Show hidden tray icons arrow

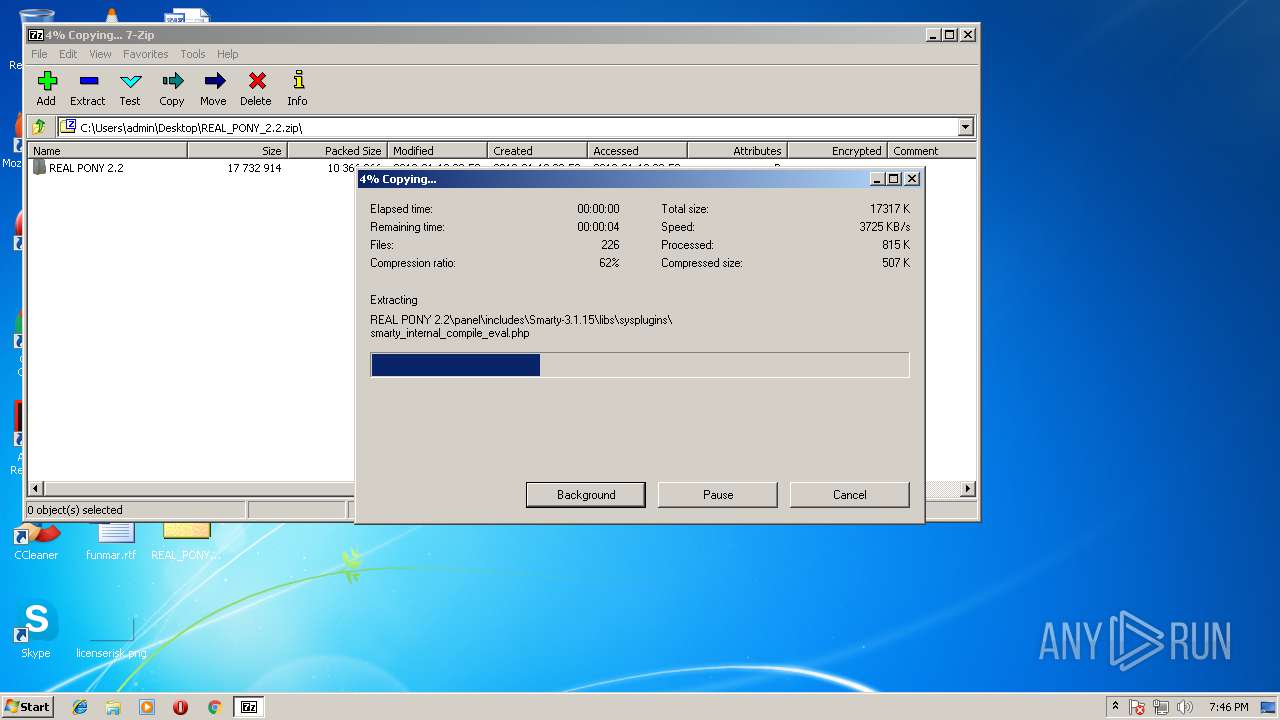[x=1115, y=707]
